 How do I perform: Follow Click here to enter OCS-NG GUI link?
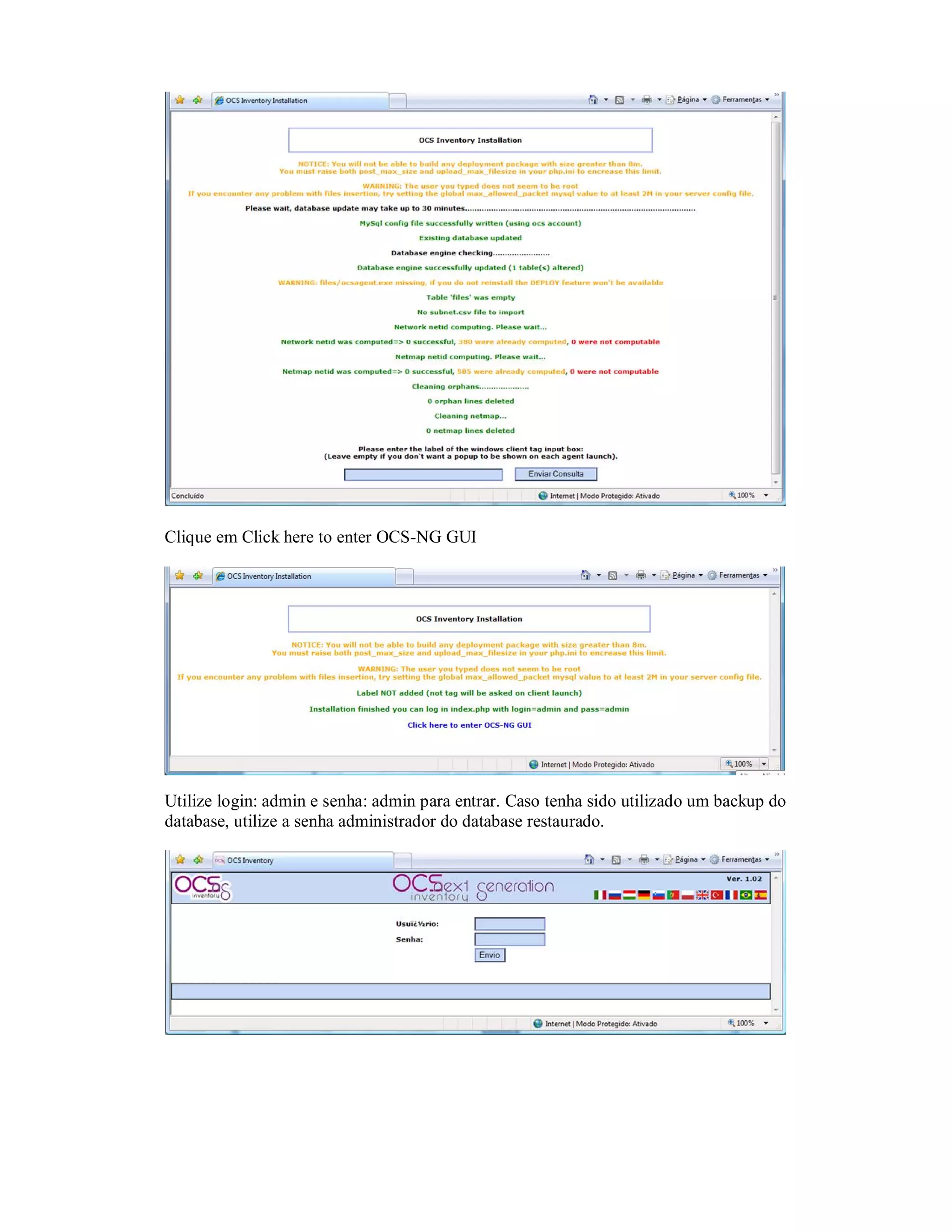tap(469, 725)
